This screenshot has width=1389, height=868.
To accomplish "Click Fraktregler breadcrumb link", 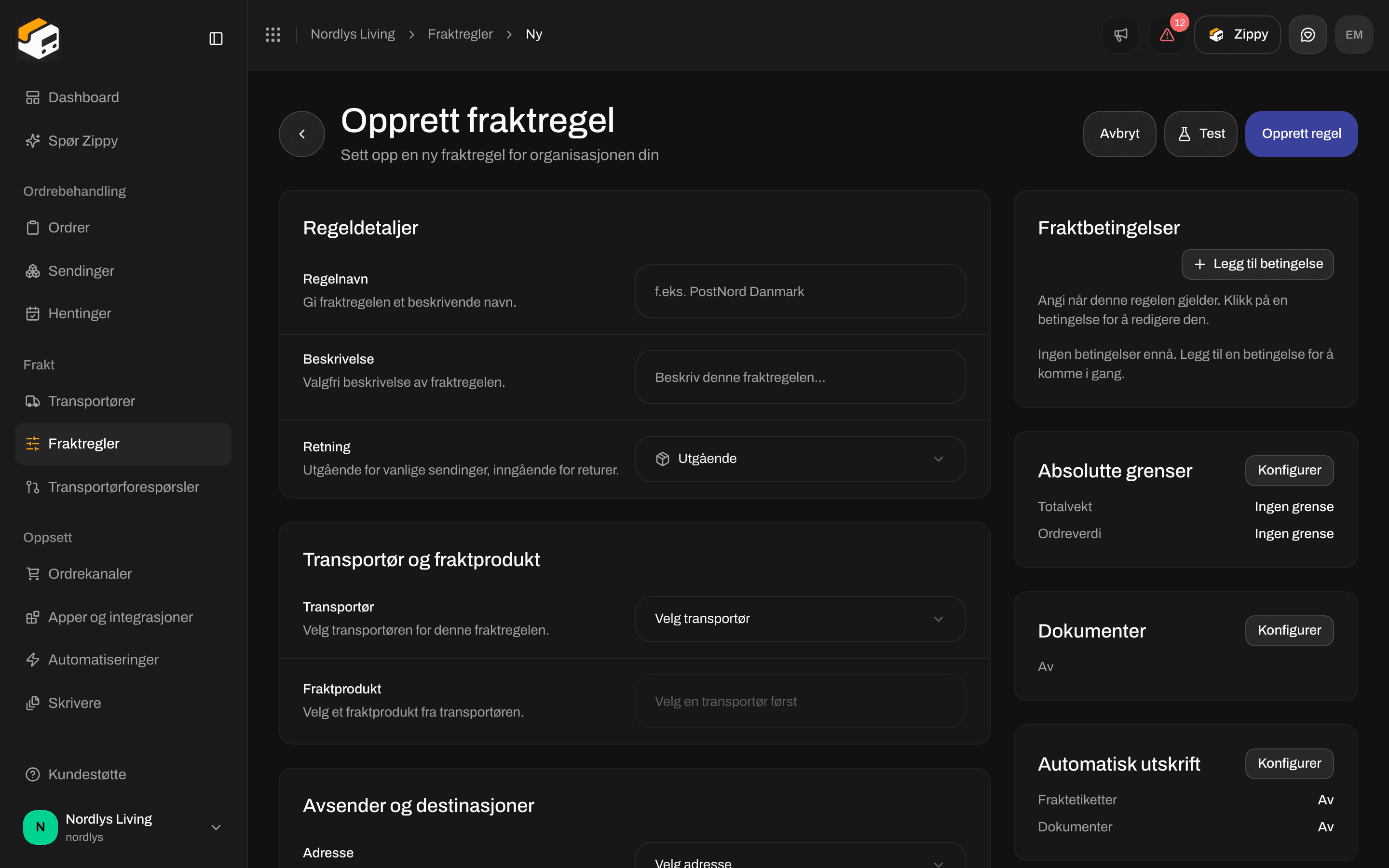I will 460,34.
